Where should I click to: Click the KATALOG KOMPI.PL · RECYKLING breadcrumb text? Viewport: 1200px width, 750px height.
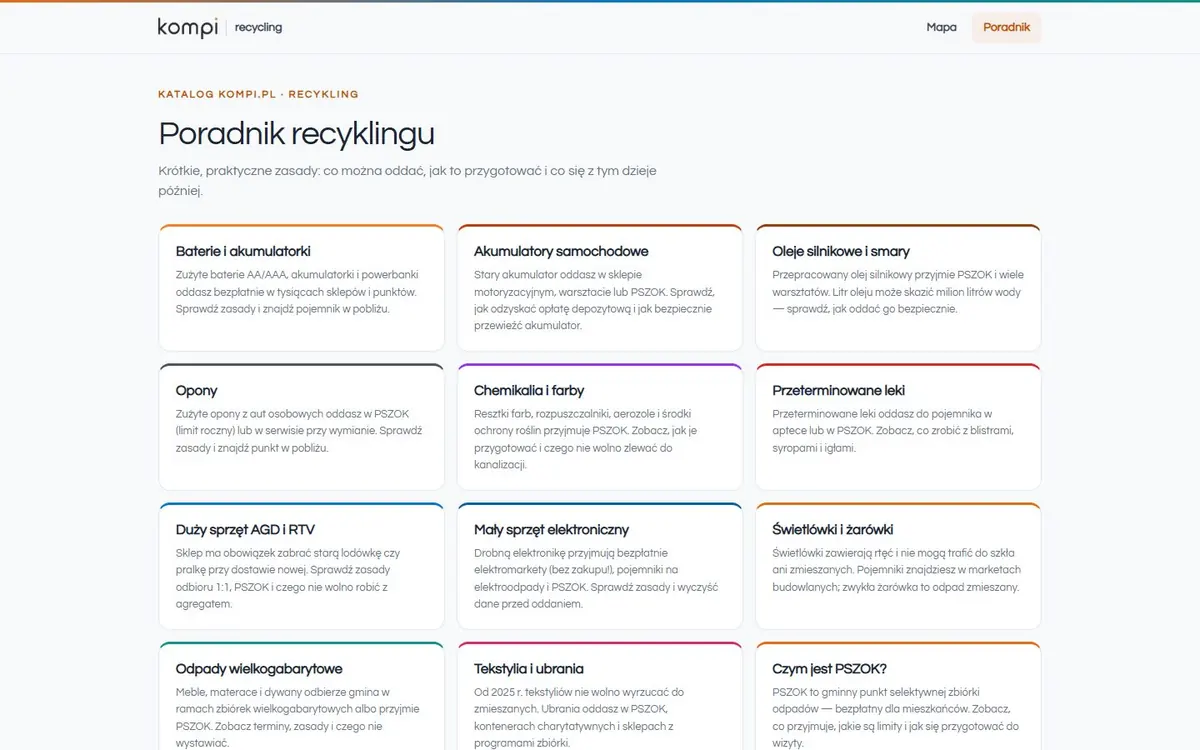point(258,94)
